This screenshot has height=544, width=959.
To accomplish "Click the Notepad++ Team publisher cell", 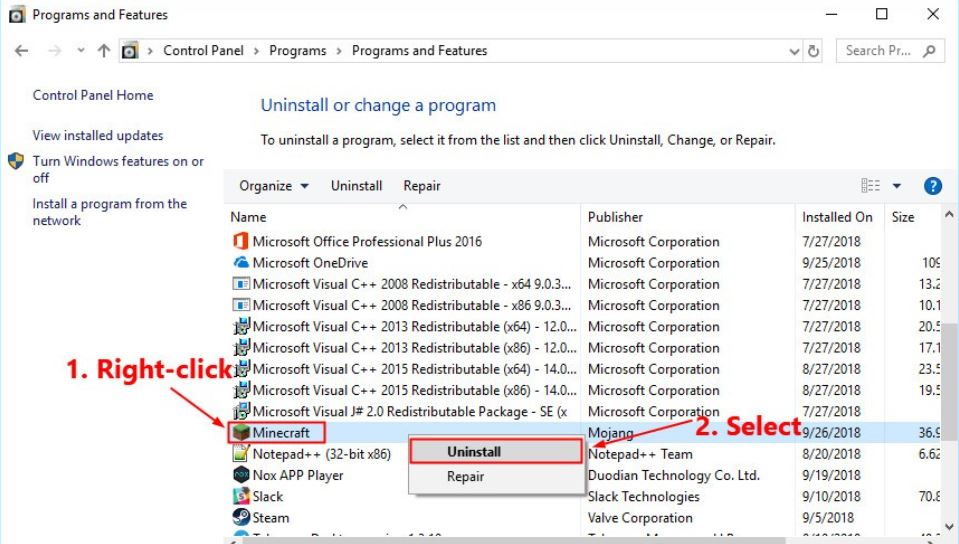I will (640, 454).
